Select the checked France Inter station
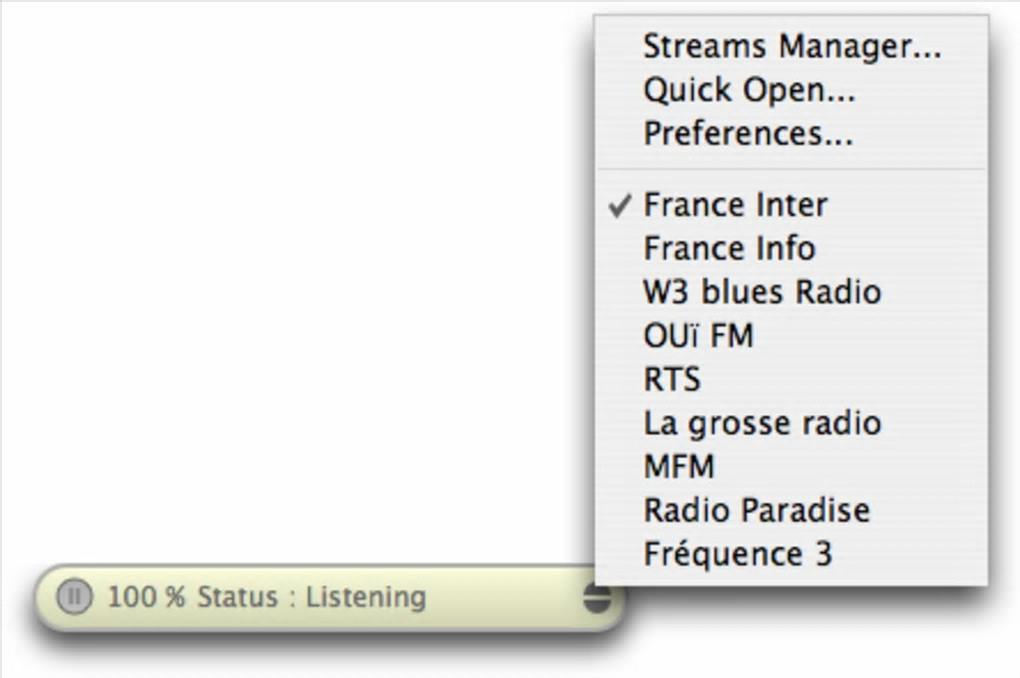This screenshot has width=1020, height=678. coord(735,205)
